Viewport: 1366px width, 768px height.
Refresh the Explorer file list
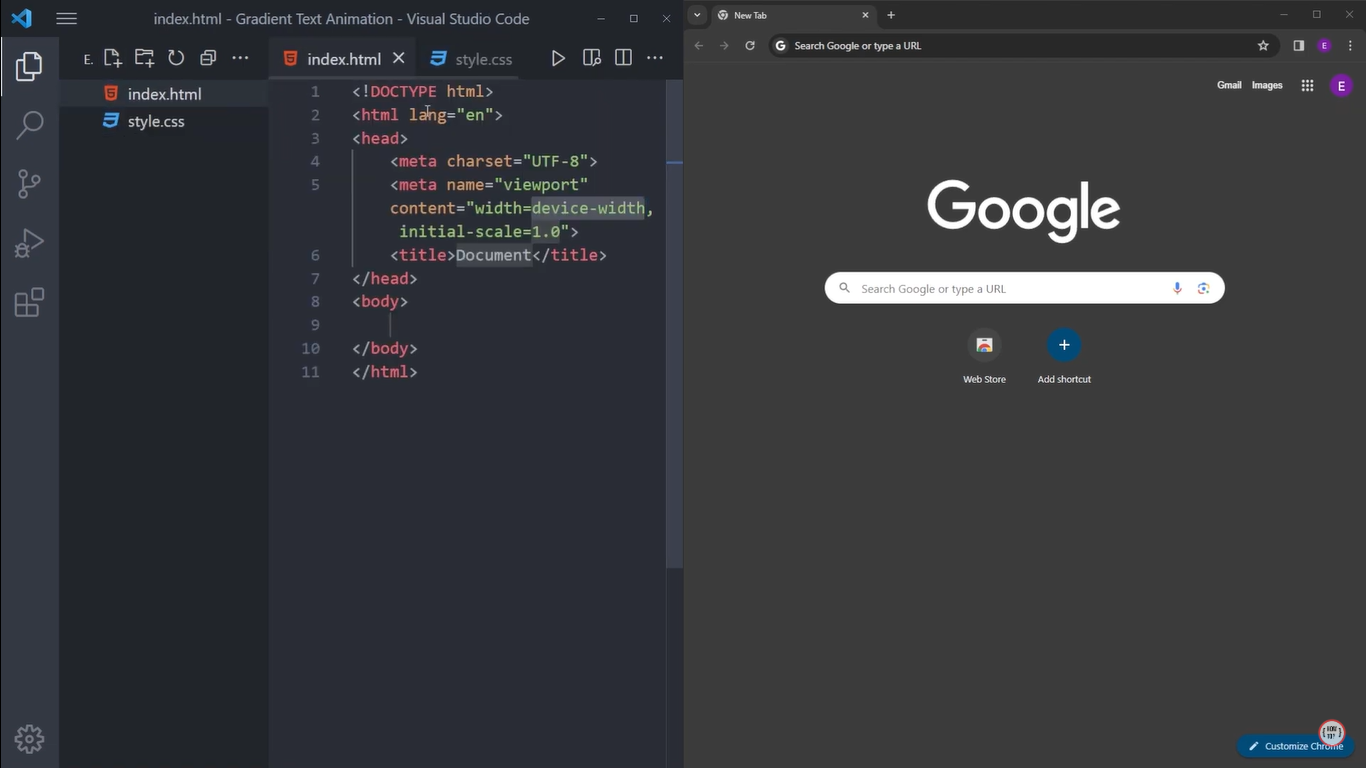(x=176, y=58)
